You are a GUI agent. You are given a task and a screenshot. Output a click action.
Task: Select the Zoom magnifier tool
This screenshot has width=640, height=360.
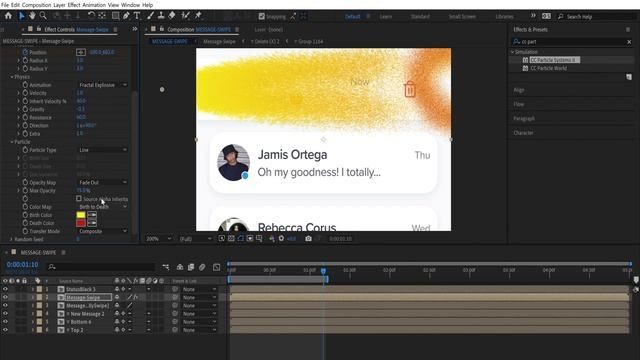pyautogui.click(x=43, y=16)
